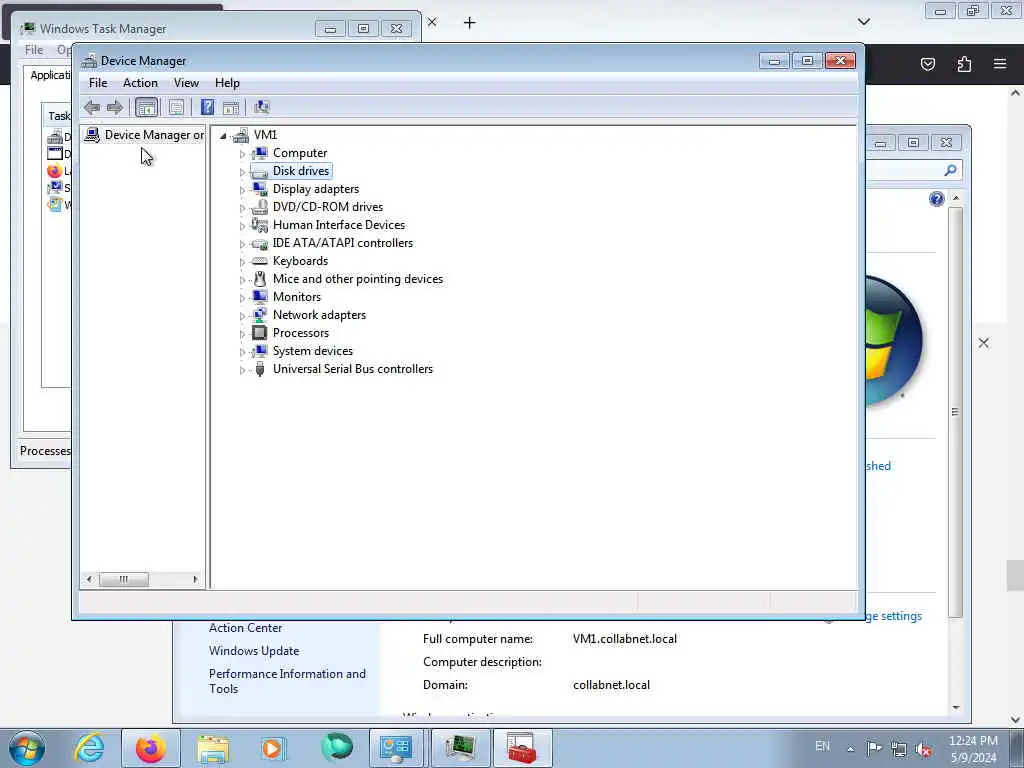Screen dimensions: 1024x768
Task: Click the horizontal scrollbar thumb in console tree
Action: pyautogui.click(x=124, y=579)
